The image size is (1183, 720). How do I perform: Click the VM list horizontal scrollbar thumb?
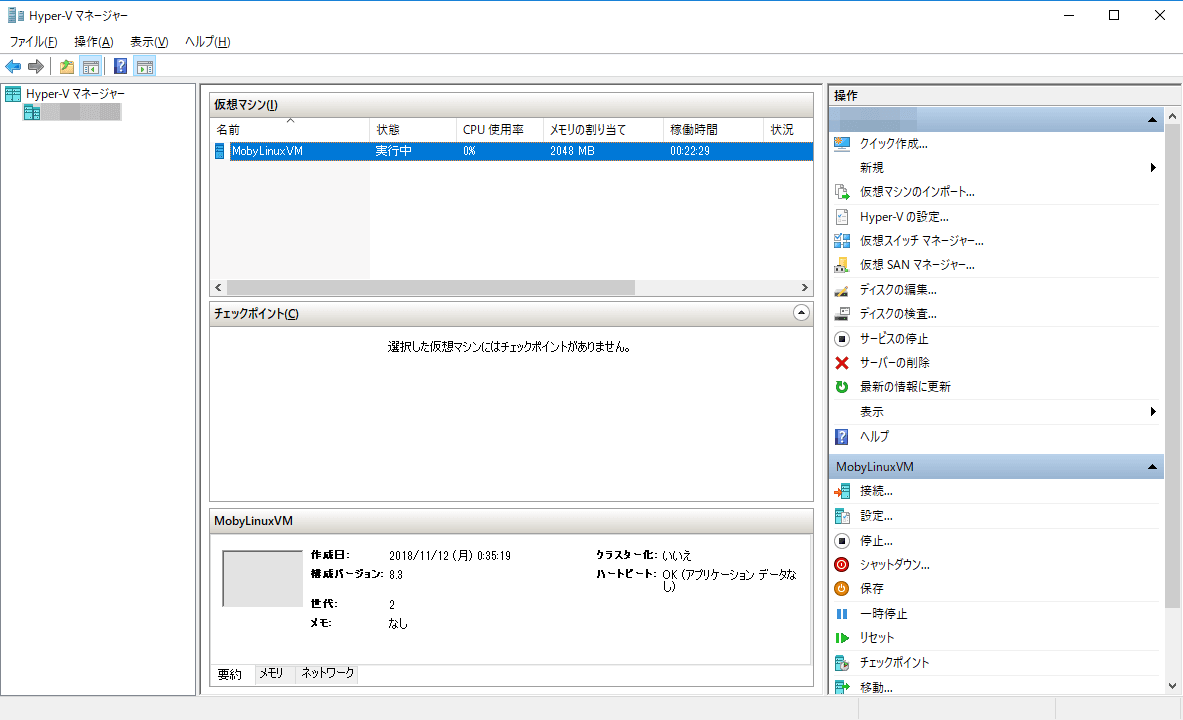(x=431, y=288)
